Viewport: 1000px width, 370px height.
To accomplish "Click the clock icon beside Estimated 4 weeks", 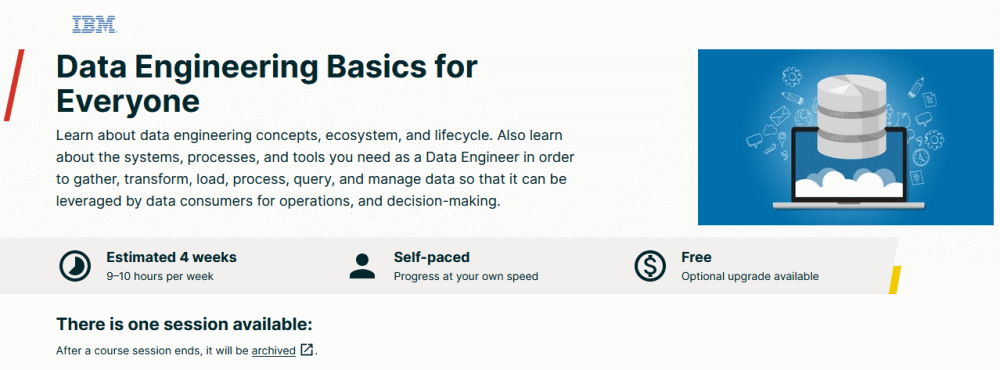I will pyautogui.click(x=75, y=266).
